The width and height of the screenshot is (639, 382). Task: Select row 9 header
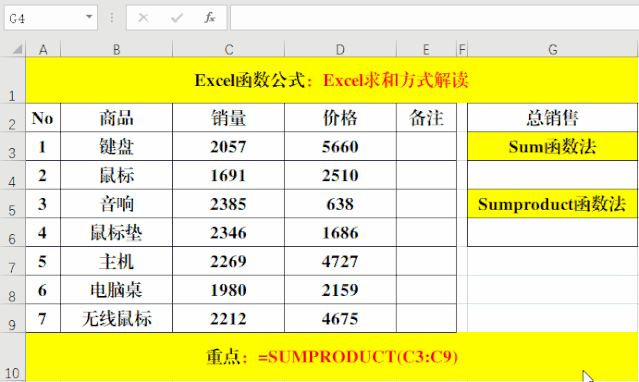12,318
